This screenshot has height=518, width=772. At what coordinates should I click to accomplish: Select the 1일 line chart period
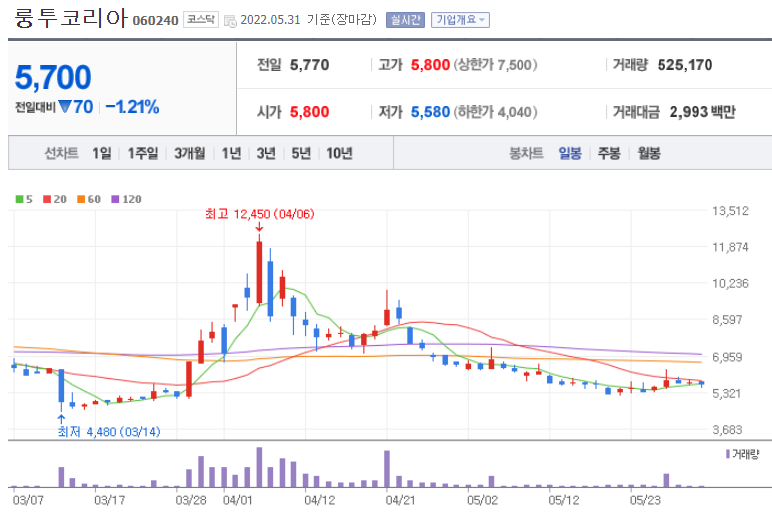(x=102, y=153)
